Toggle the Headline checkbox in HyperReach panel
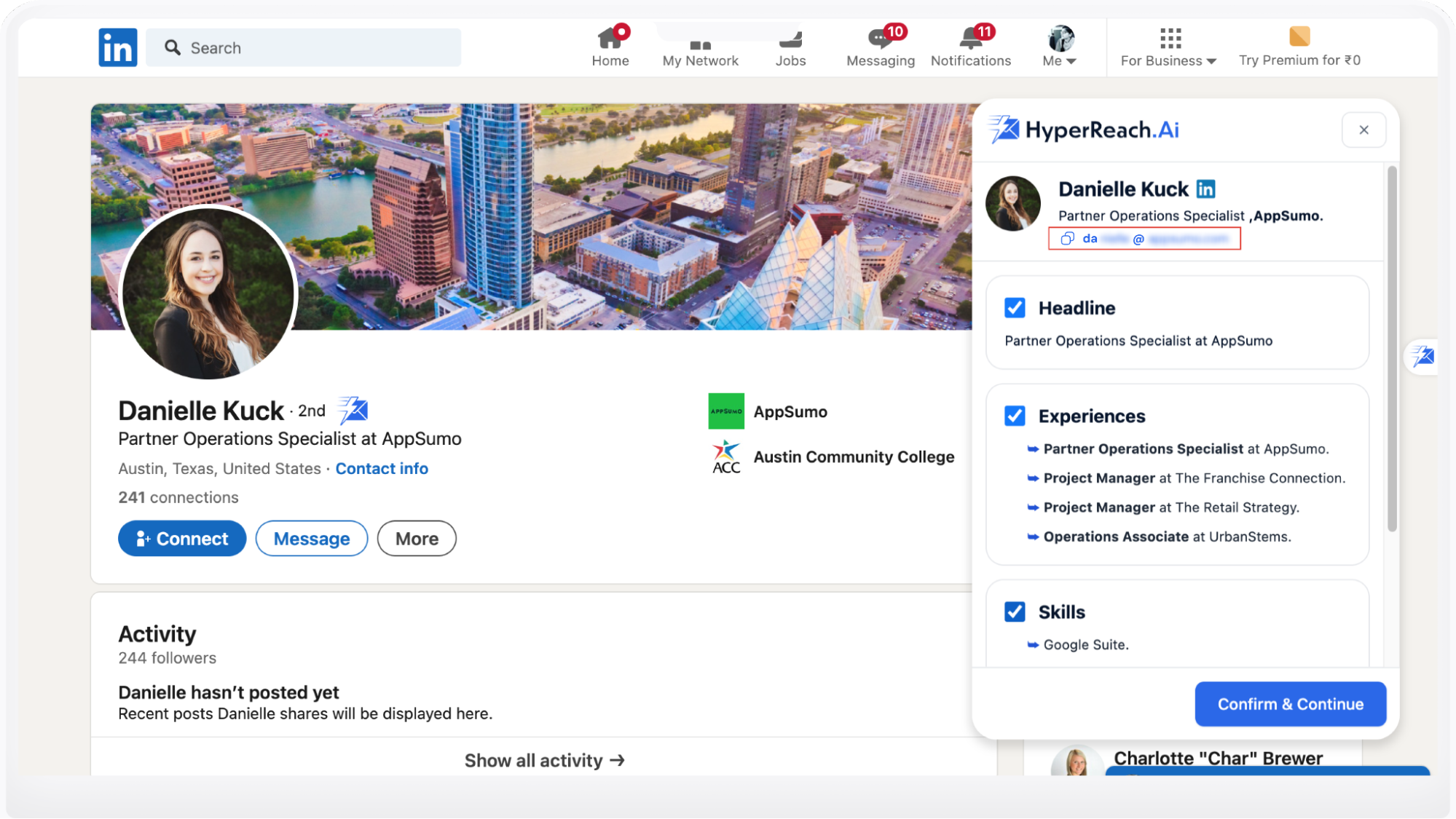The height and width of the screenshot is (819, 1456). point(1014,307)
